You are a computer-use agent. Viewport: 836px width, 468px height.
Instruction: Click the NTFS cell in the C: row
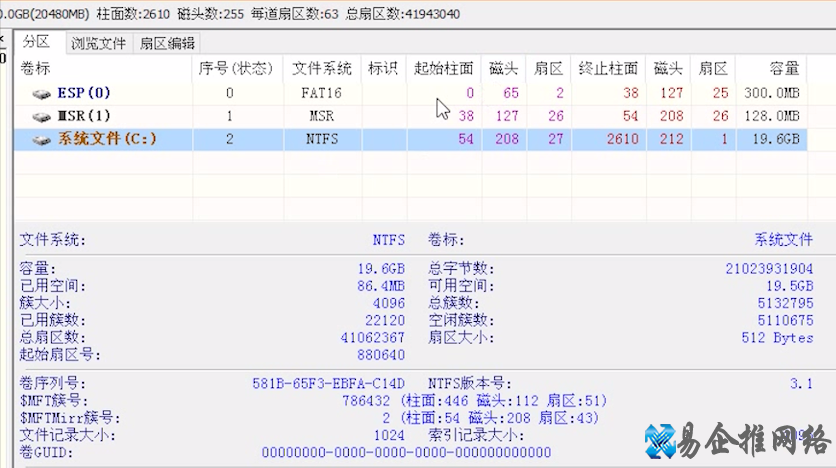[321, 139]
